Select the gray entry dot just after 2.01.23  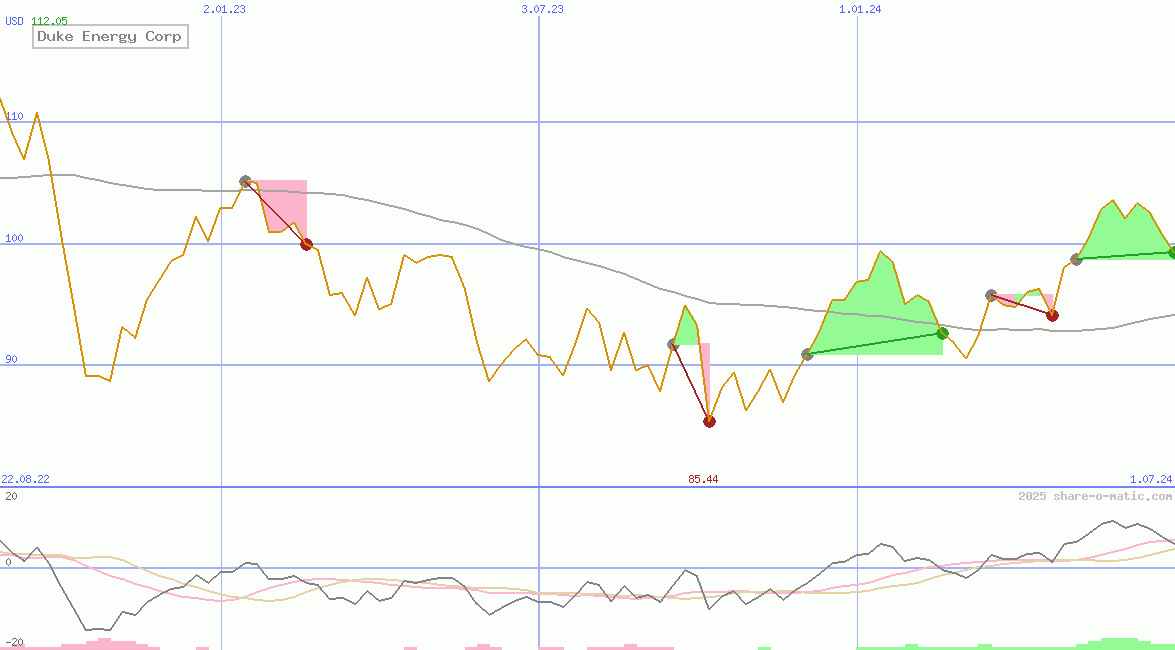(245, 181)
